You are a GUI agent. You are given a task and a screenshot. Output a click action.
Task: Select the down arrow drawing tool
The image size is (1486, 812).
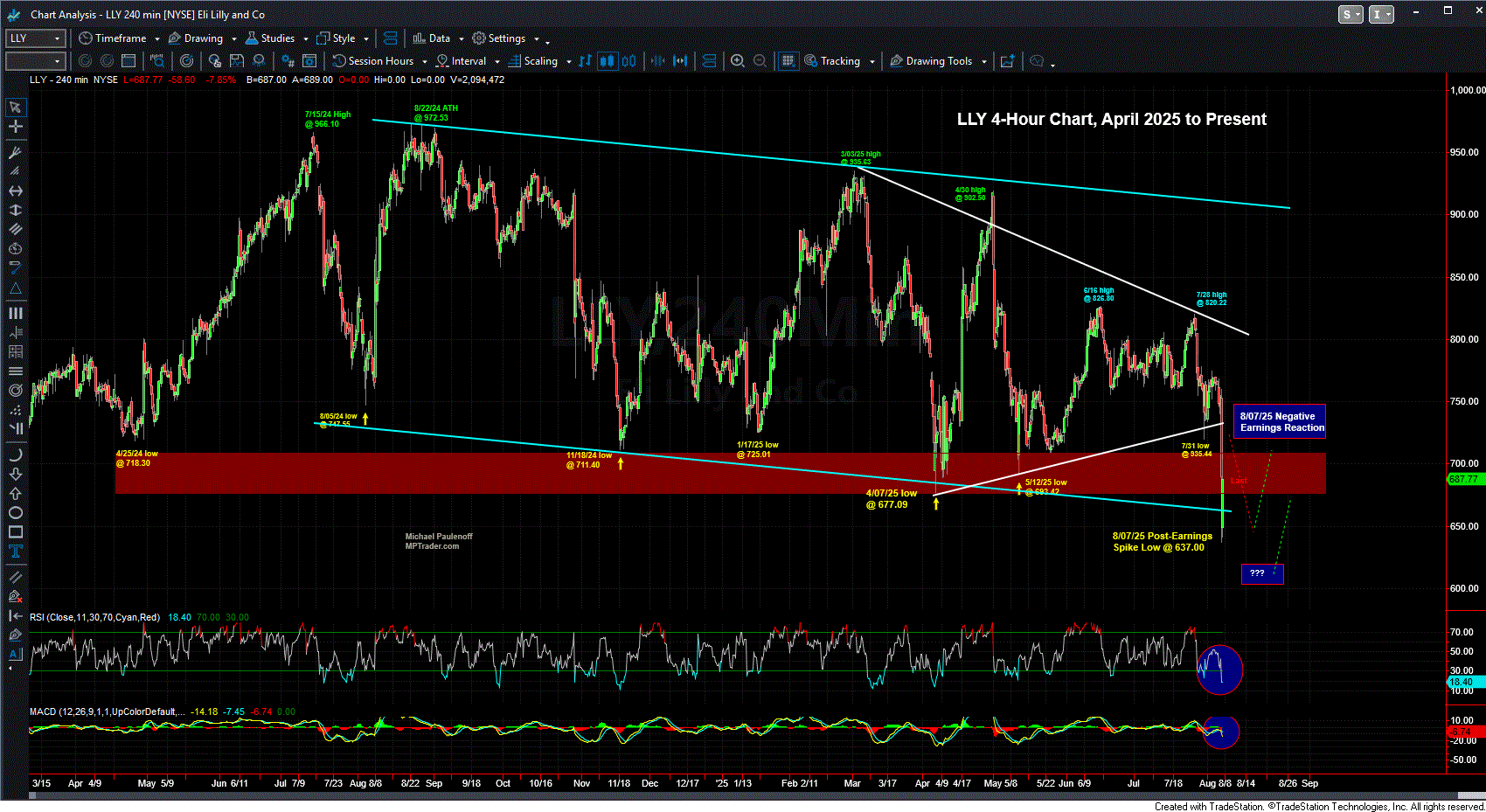[15, 474]
